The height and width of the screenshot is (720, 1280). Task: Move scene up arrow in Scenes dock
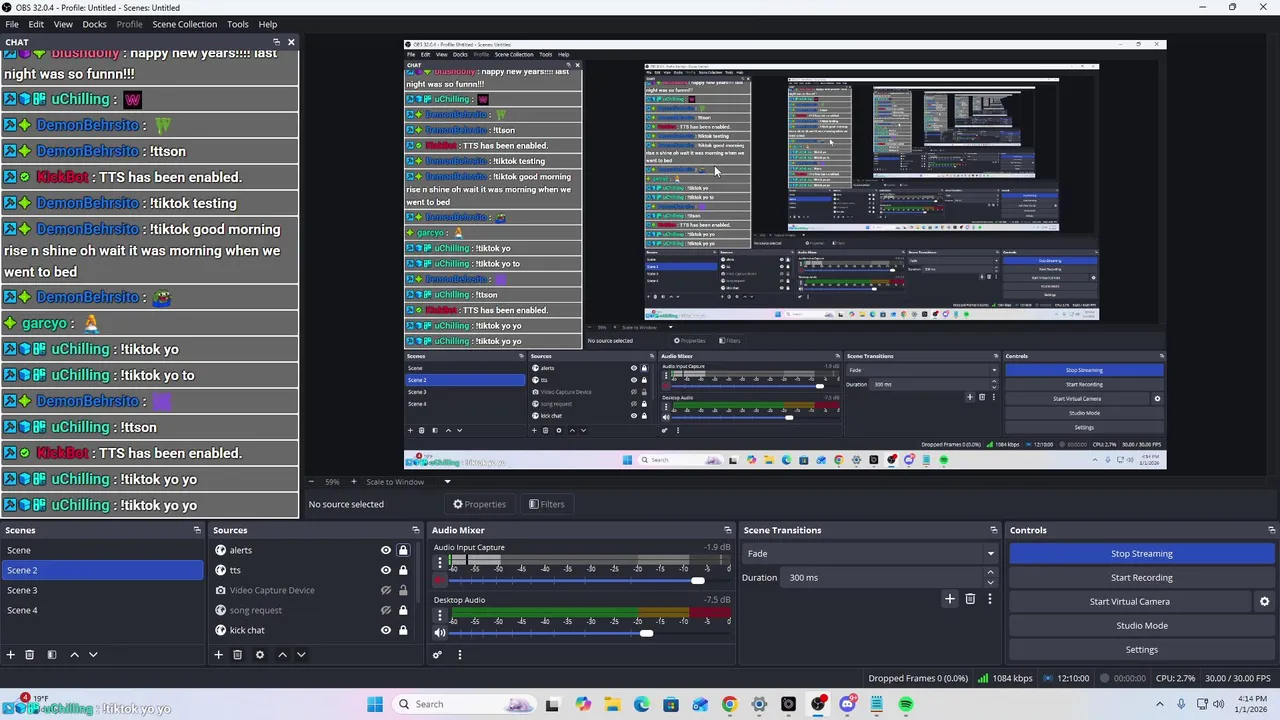(x=74, y=655)
